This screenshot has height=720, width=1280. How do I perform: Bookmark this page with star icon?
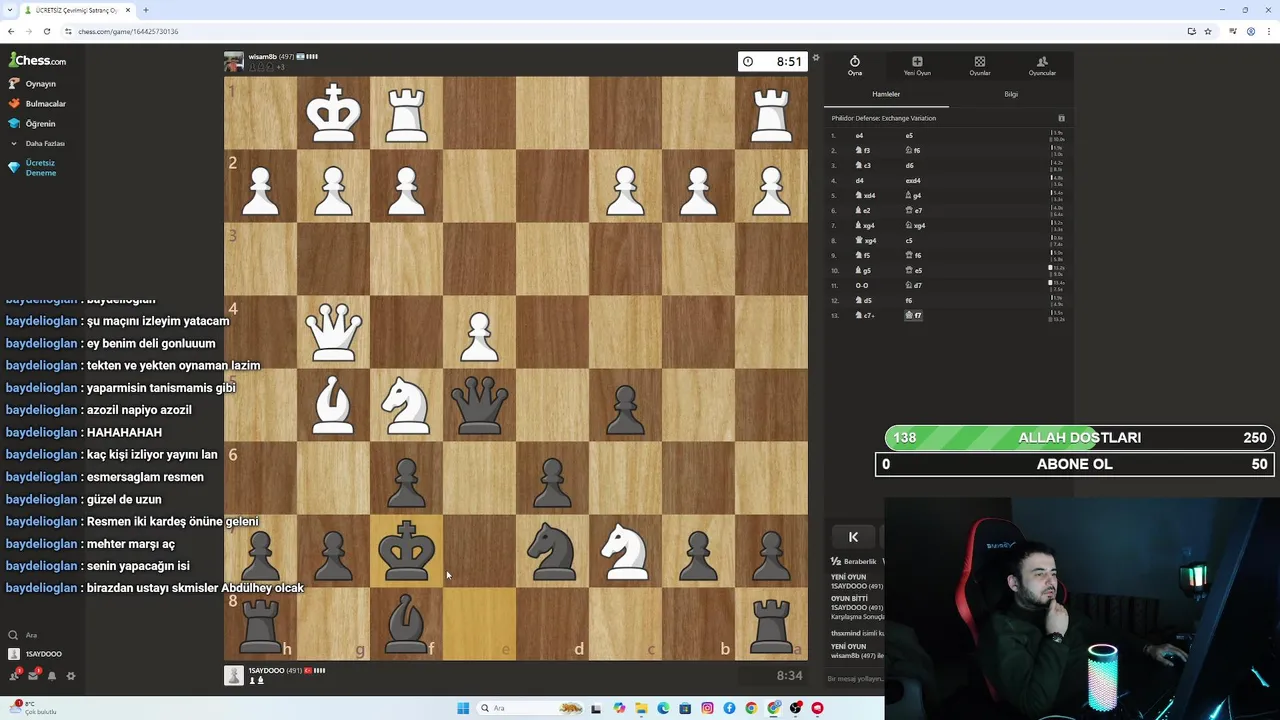pos(1207,31)
